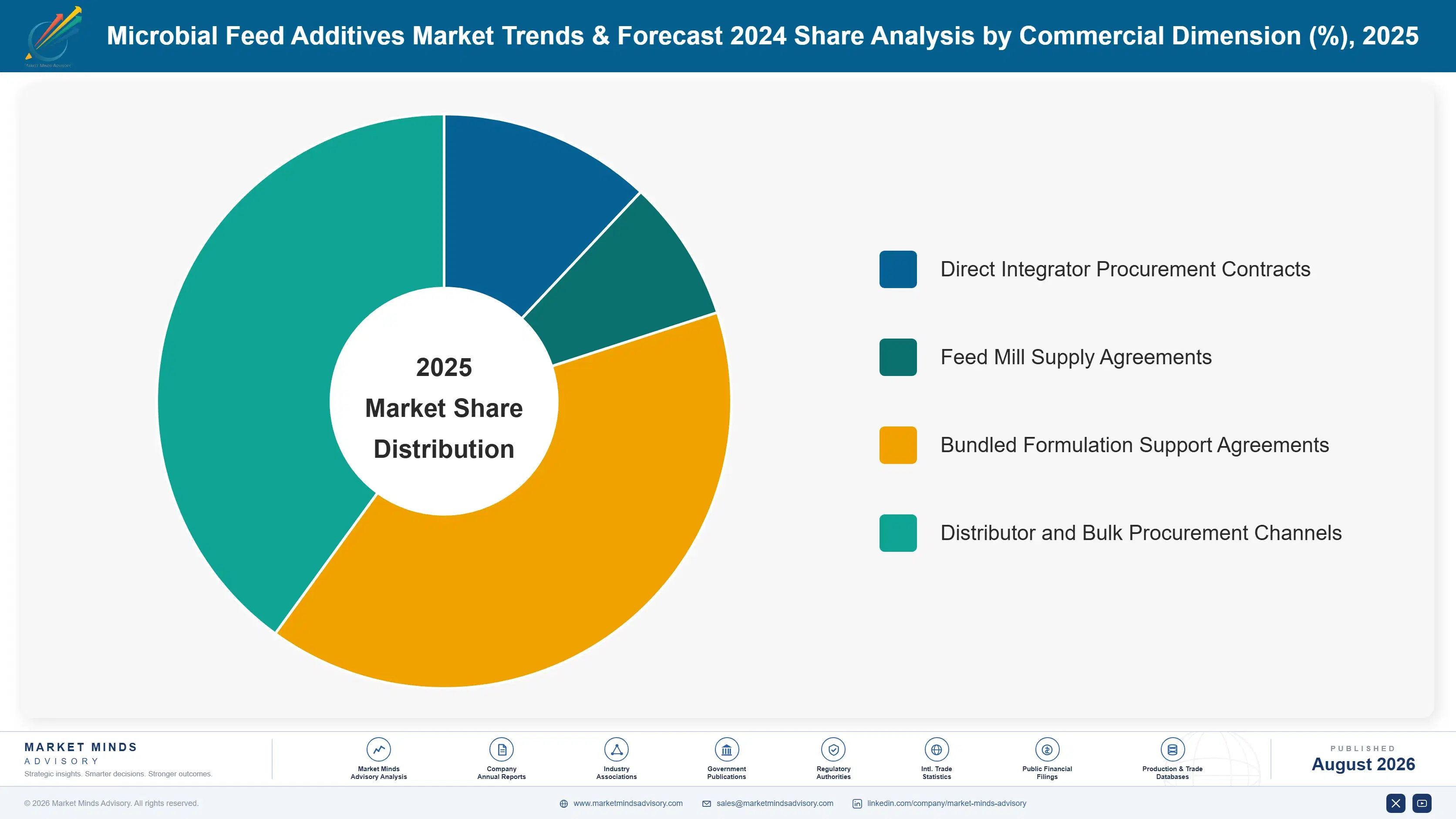Screen dimensions: 1456x819
Task: Click 'Direct Integrator Procurement Contracts' legend label
Action: (x=1126, y=269)
